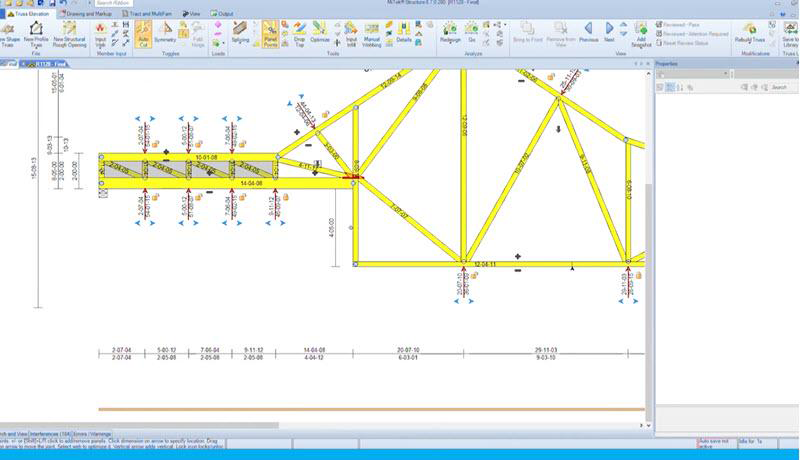Viewport: 800px width, 460px height.
Task: Go to the Next truss view
Action: [x=609, y=32]
